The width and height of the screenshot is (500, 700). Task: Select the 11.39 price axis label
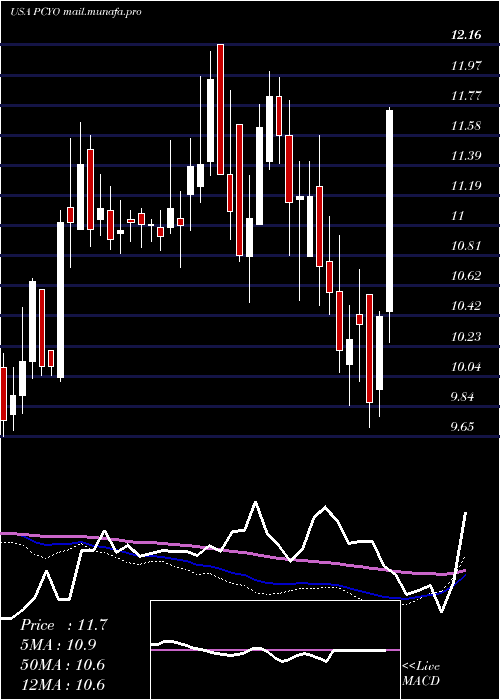(x=466, y=156)
